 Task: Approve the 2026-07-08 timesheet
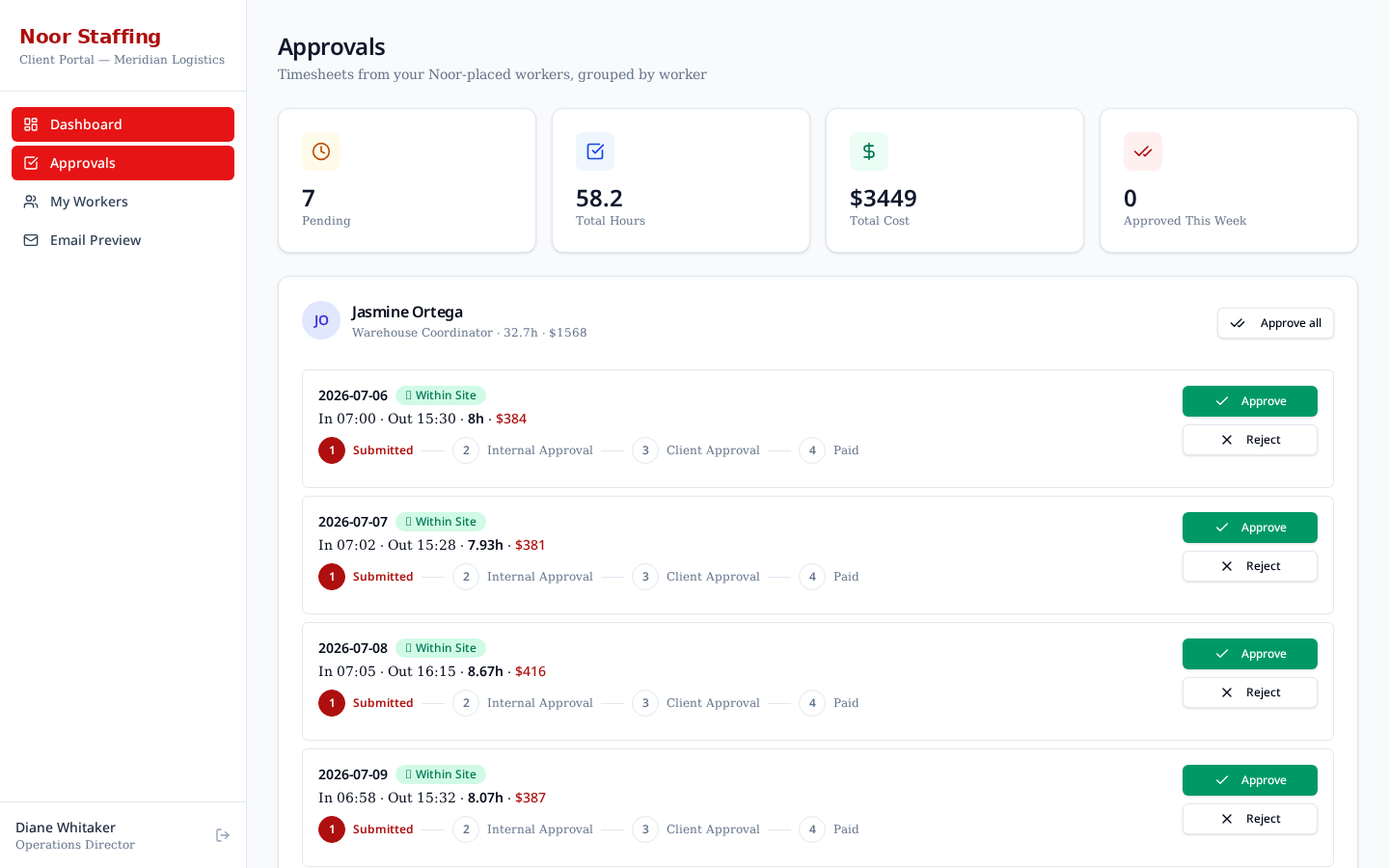pos(1250,654)
